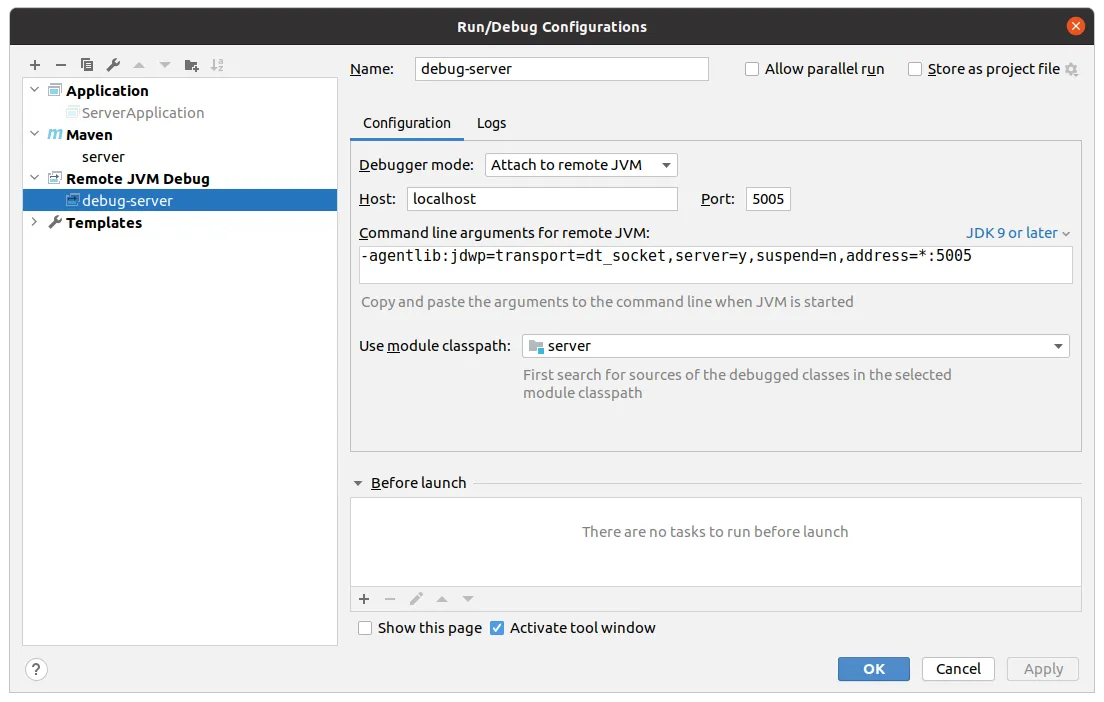This screenshot has height=702, width=1104.
Task: Select the Configuration tab
Action: tap(407, 123)
